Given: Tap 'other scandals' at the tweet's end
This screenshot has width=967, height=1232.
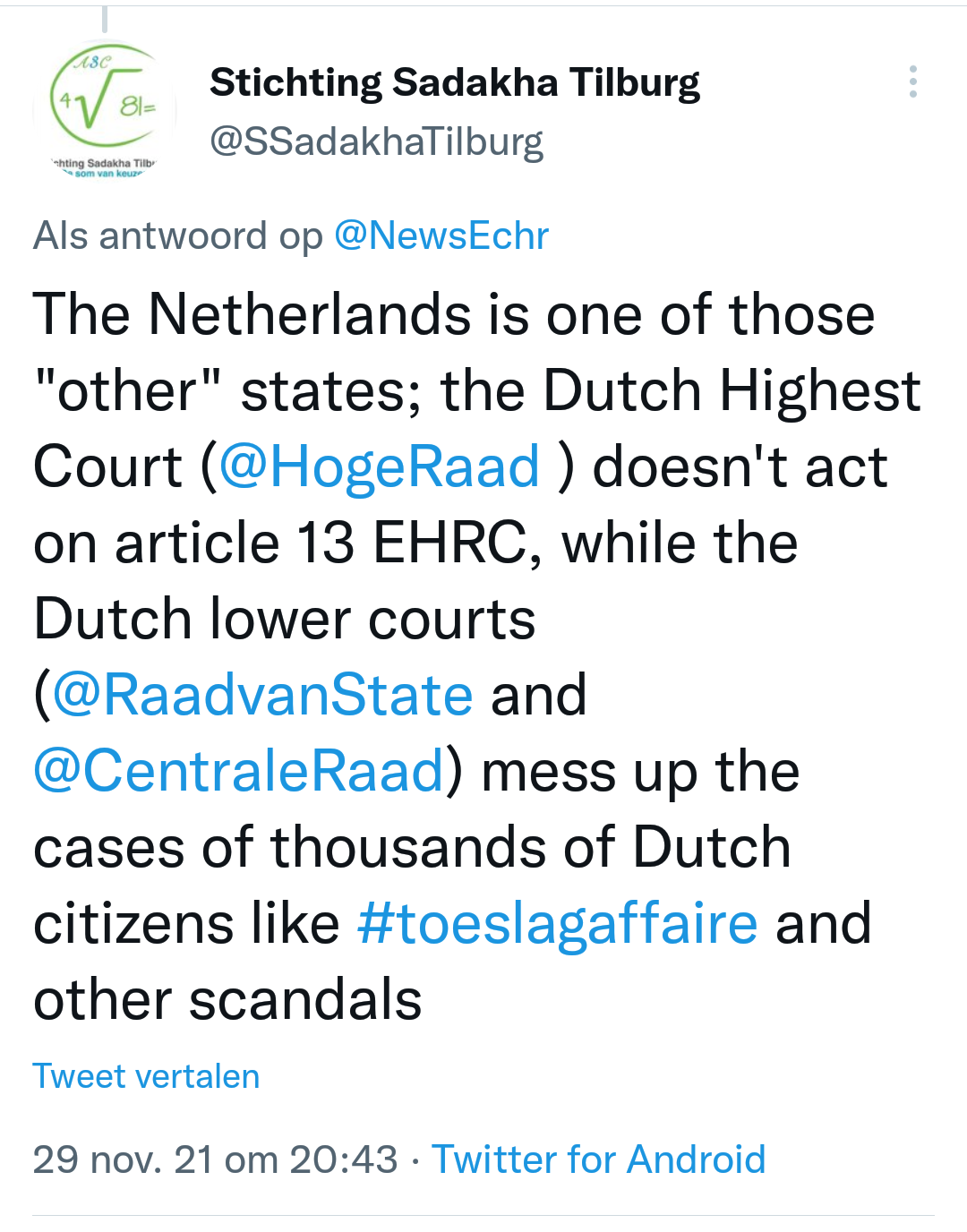Looking at the screenshot, I should point(227,1000).
